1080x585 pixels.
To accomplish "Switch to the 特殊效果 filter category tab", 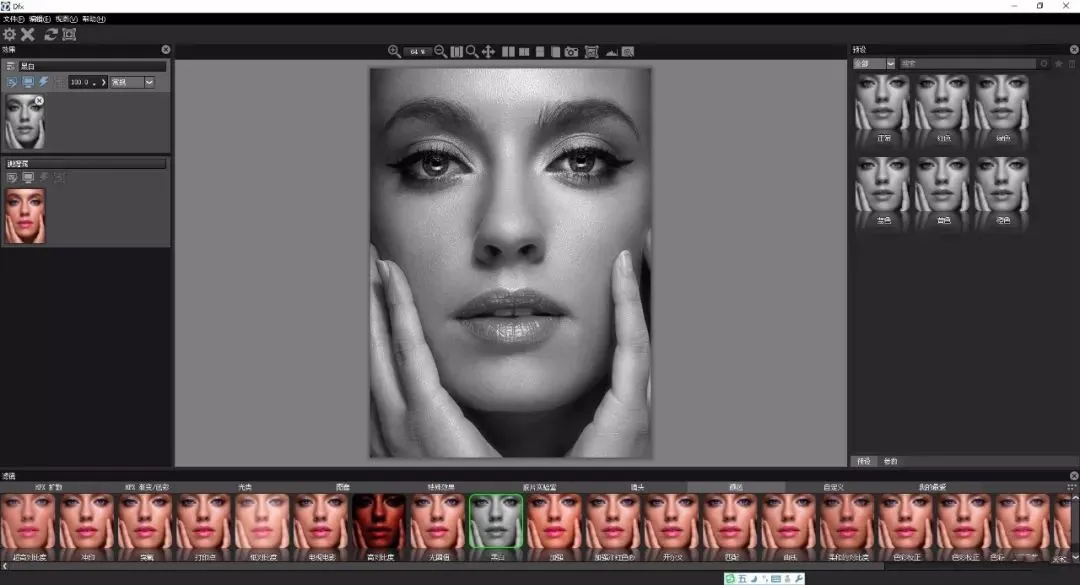I will (441, 487).
